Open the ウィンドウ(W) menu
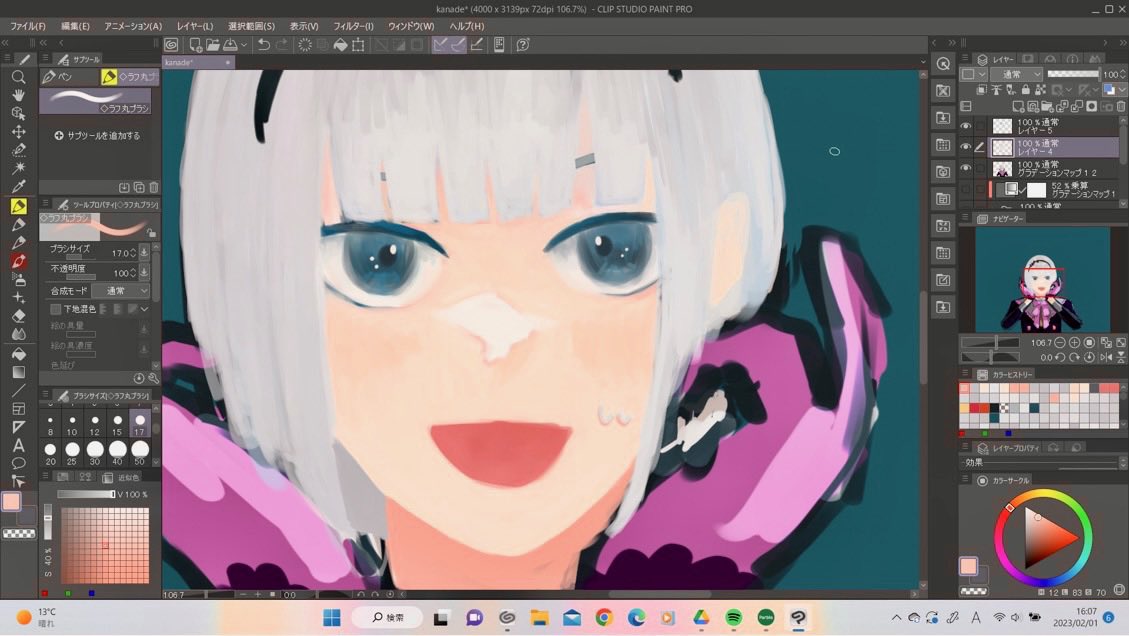 pyautogui.click(x=410, y=26)
